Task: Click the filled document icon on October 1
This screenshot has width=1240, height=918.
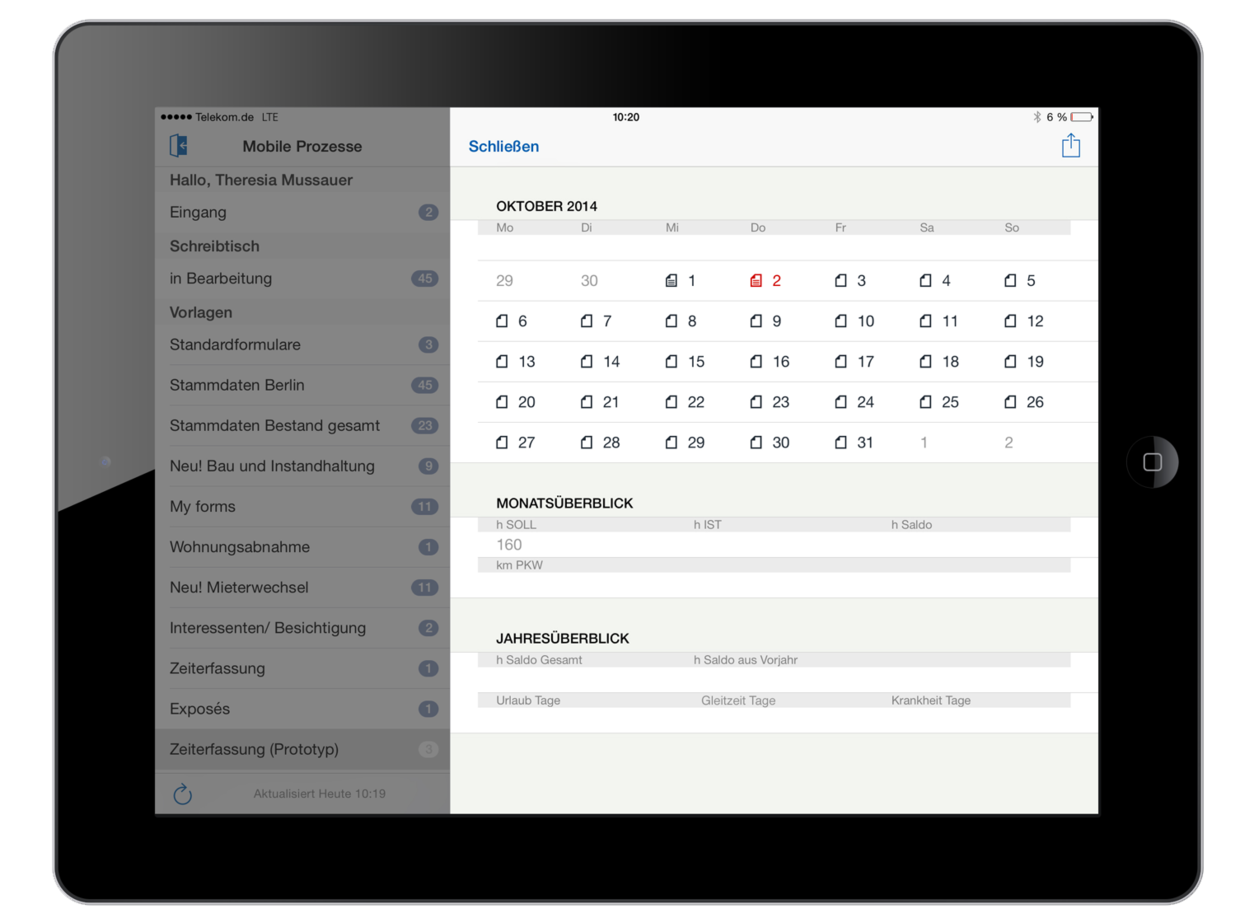Action: point(670,280)
